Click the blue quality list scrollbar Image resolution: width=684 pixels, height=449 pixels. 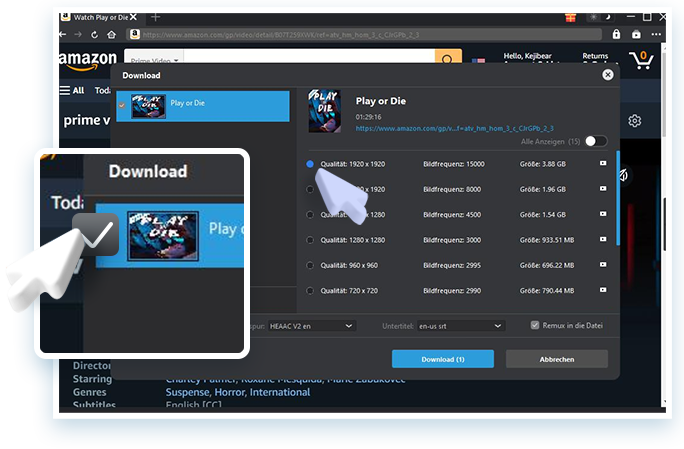(618, 198)
